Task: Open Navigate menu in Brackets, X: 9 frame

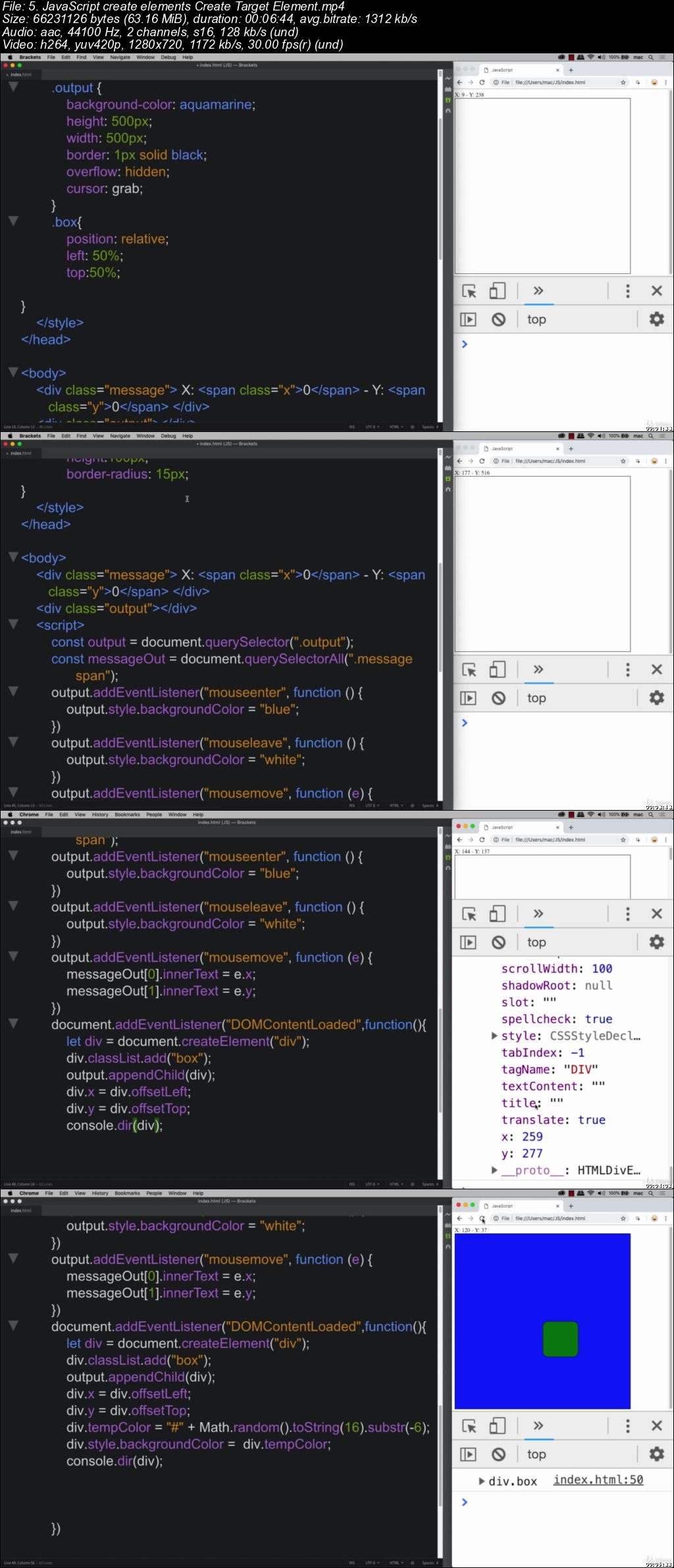Action: (x=120, y=57)
